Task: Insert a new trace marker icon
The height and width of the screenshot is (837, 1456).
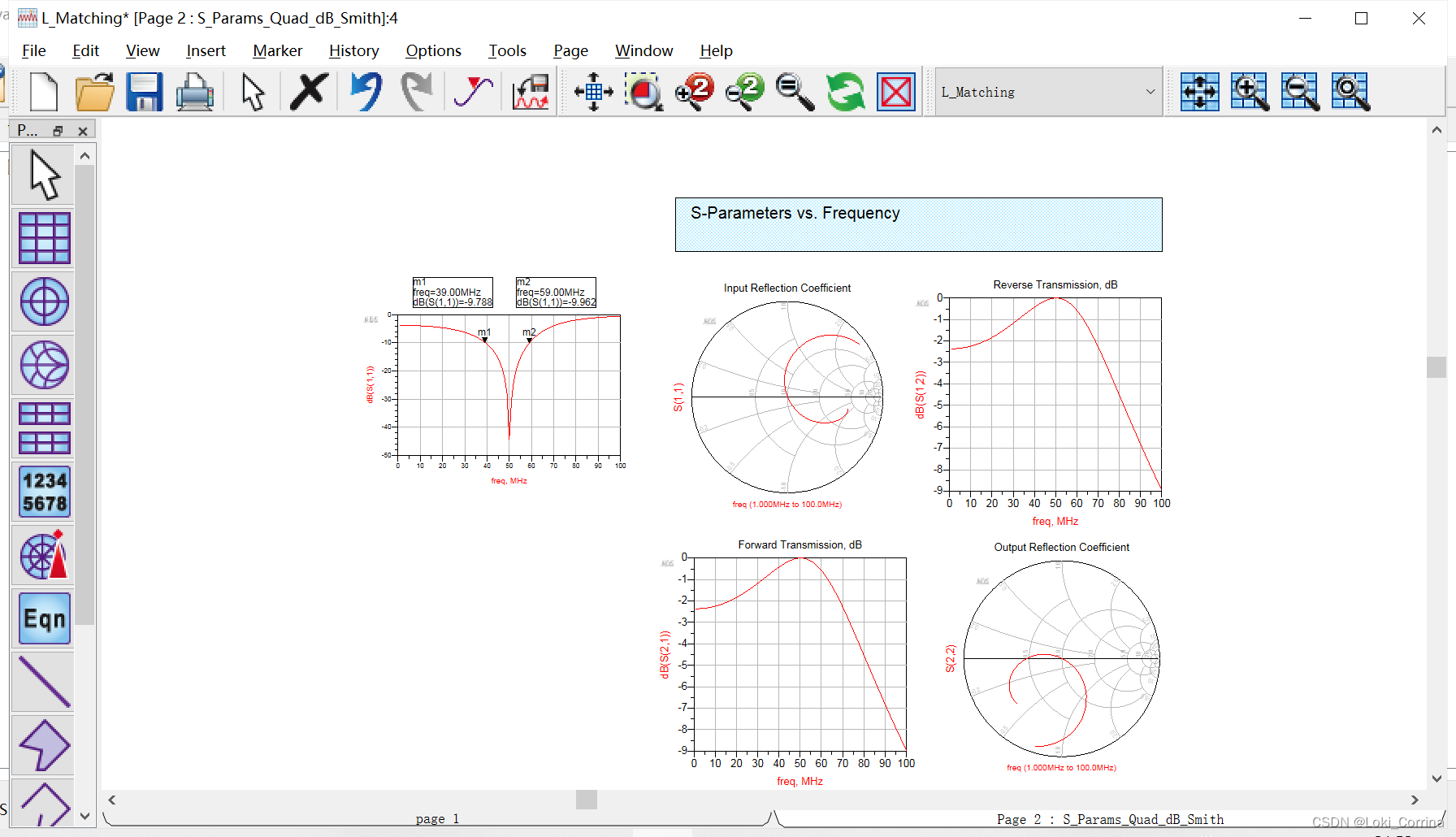Action: coord(474,92)
